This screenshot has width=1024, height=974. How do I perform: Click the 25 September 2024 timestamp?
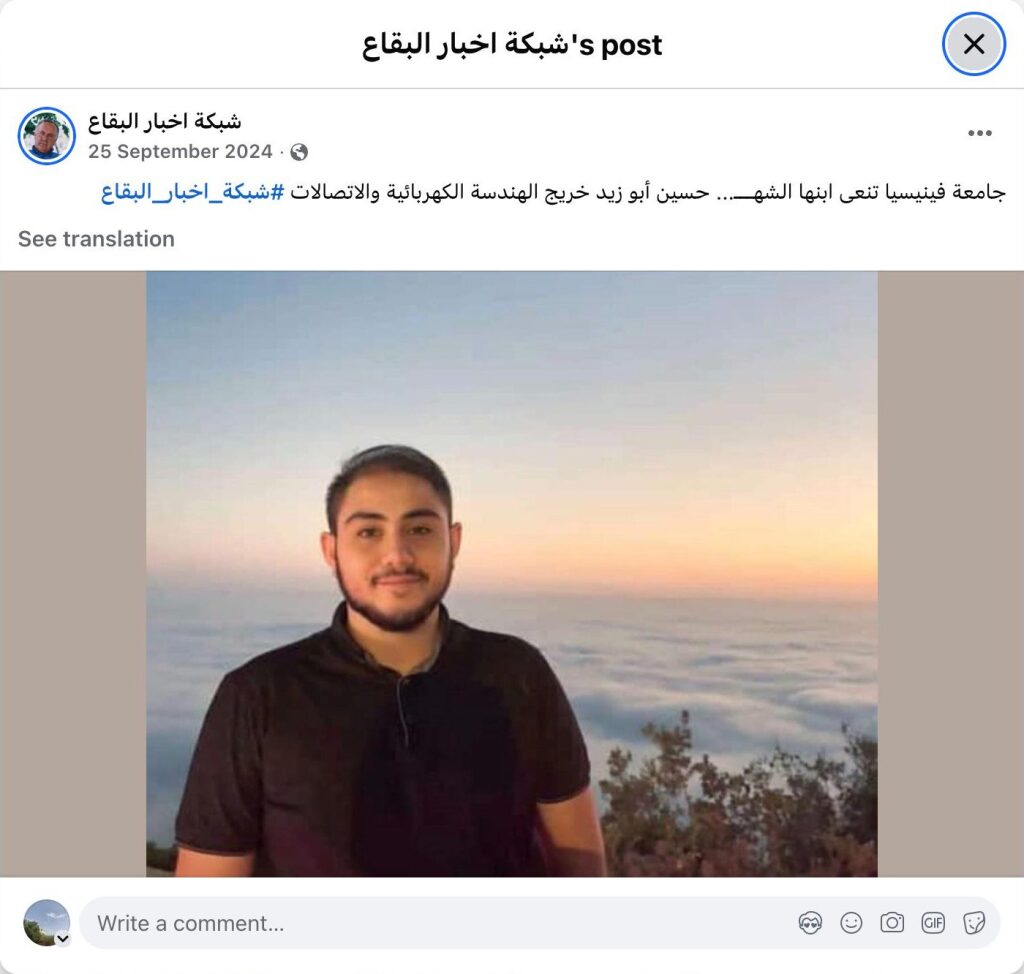[180, 152]
